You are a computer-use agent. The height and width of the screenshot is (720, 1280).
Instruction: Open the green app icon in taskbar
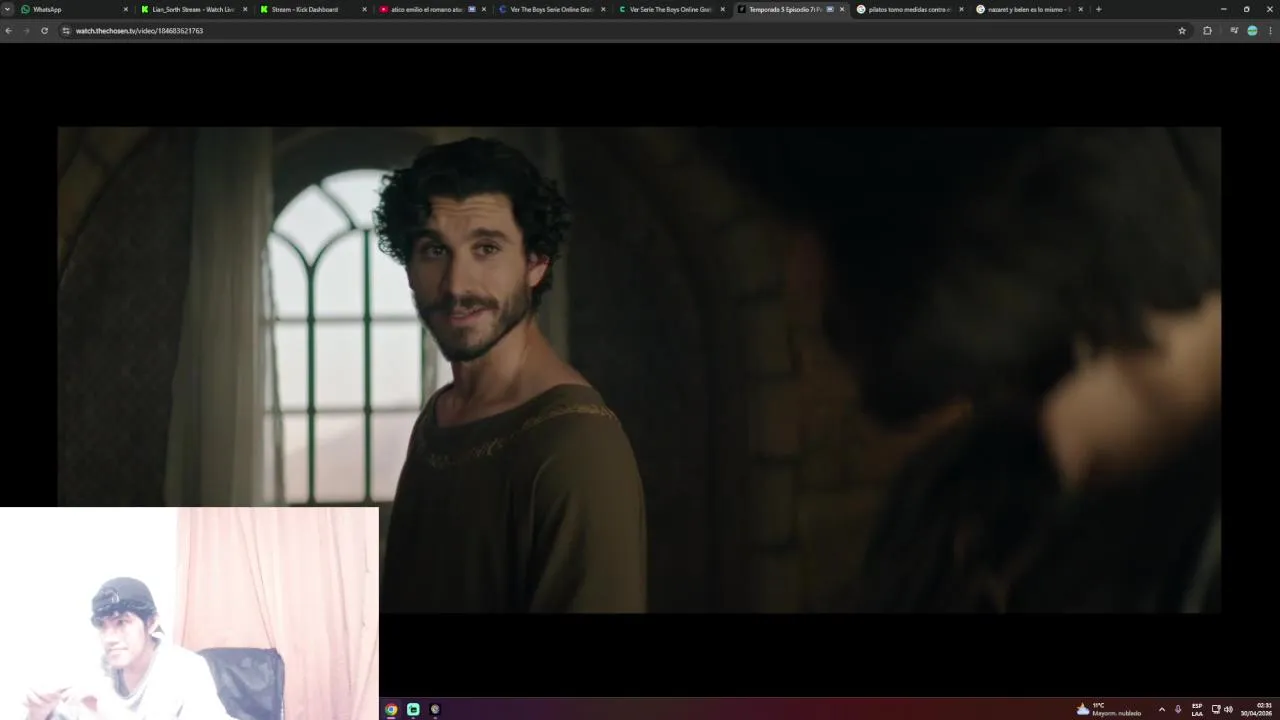[413, 709]
